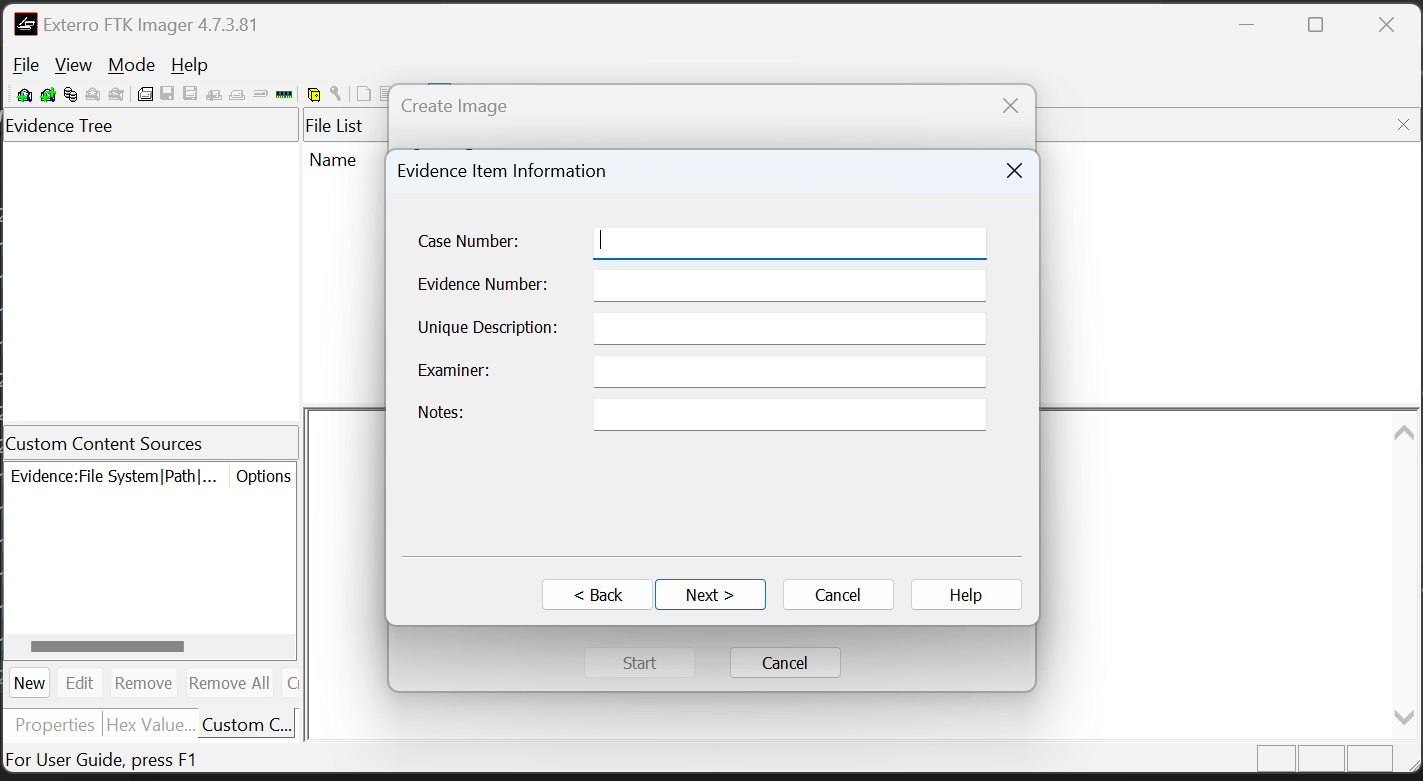Click into the Evidence Number field

pyautogui.click(x=790, y=285)
